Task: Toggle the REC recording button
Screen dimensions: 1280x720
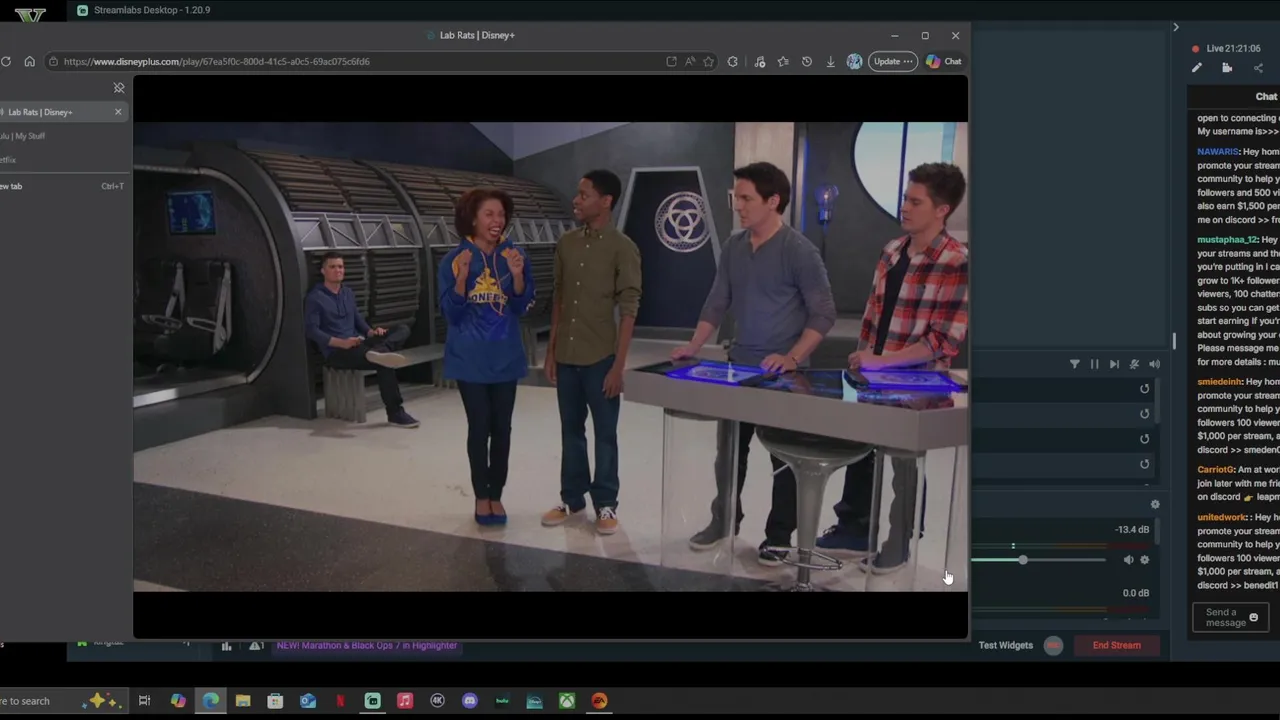Action: (1053, 645)
